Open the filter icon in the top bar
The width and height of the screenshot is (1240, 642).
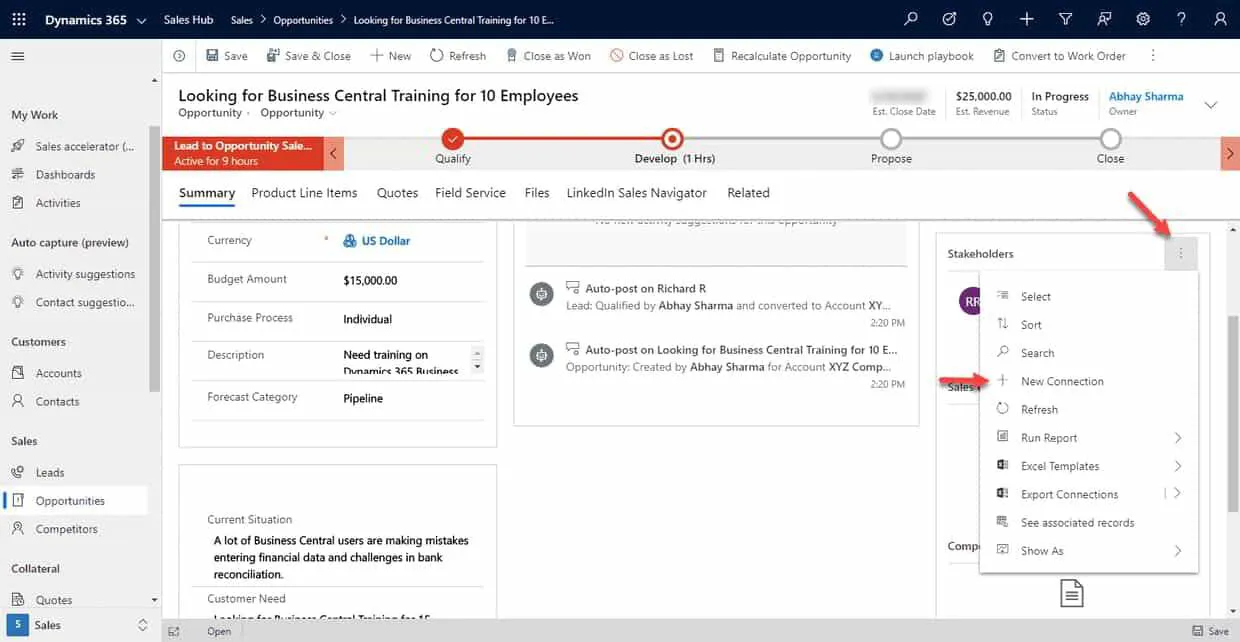[x=1063, y=18]
